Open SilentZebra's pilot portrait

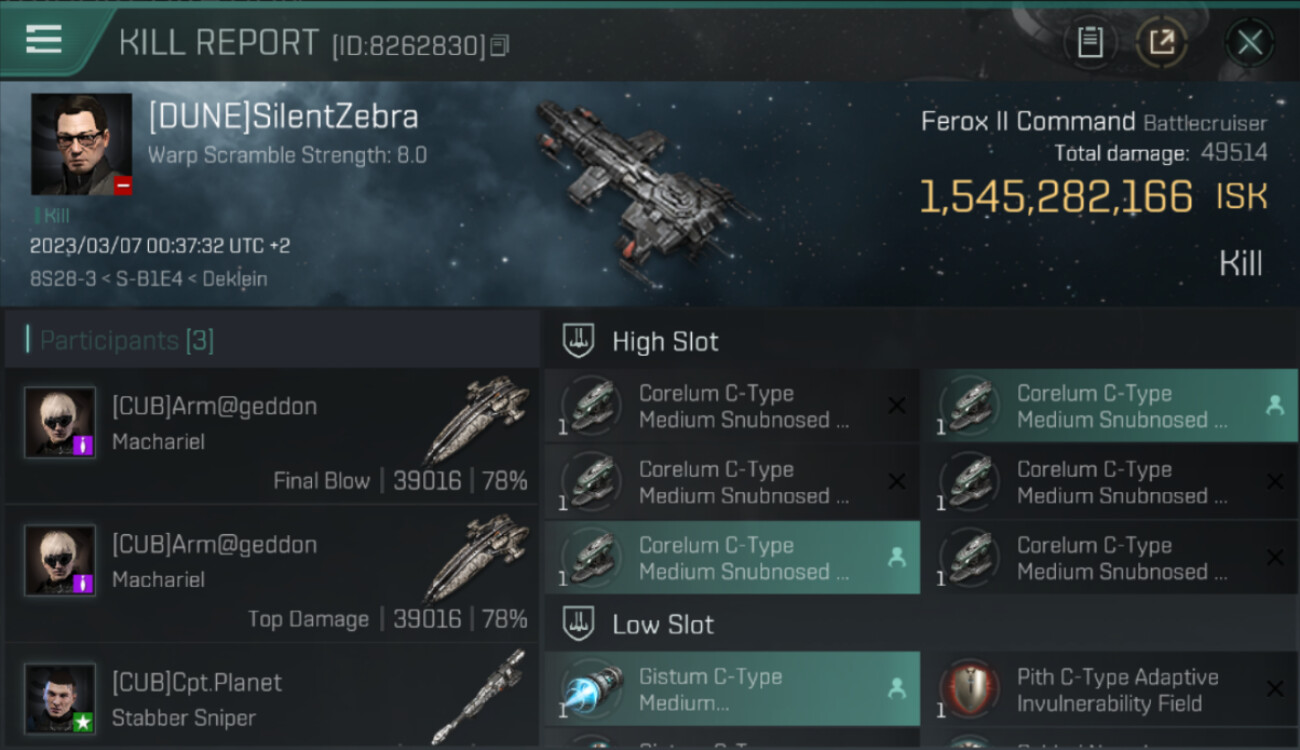click(x=81, y=144)
